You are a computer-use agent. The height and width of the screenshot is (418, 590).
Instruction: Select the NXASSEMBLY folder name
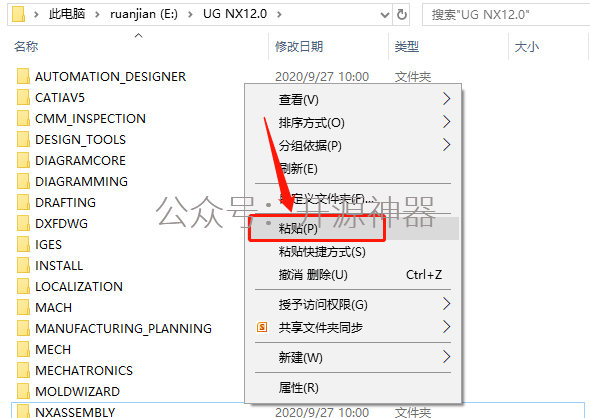pyautogui.click(x=75, y=412)
